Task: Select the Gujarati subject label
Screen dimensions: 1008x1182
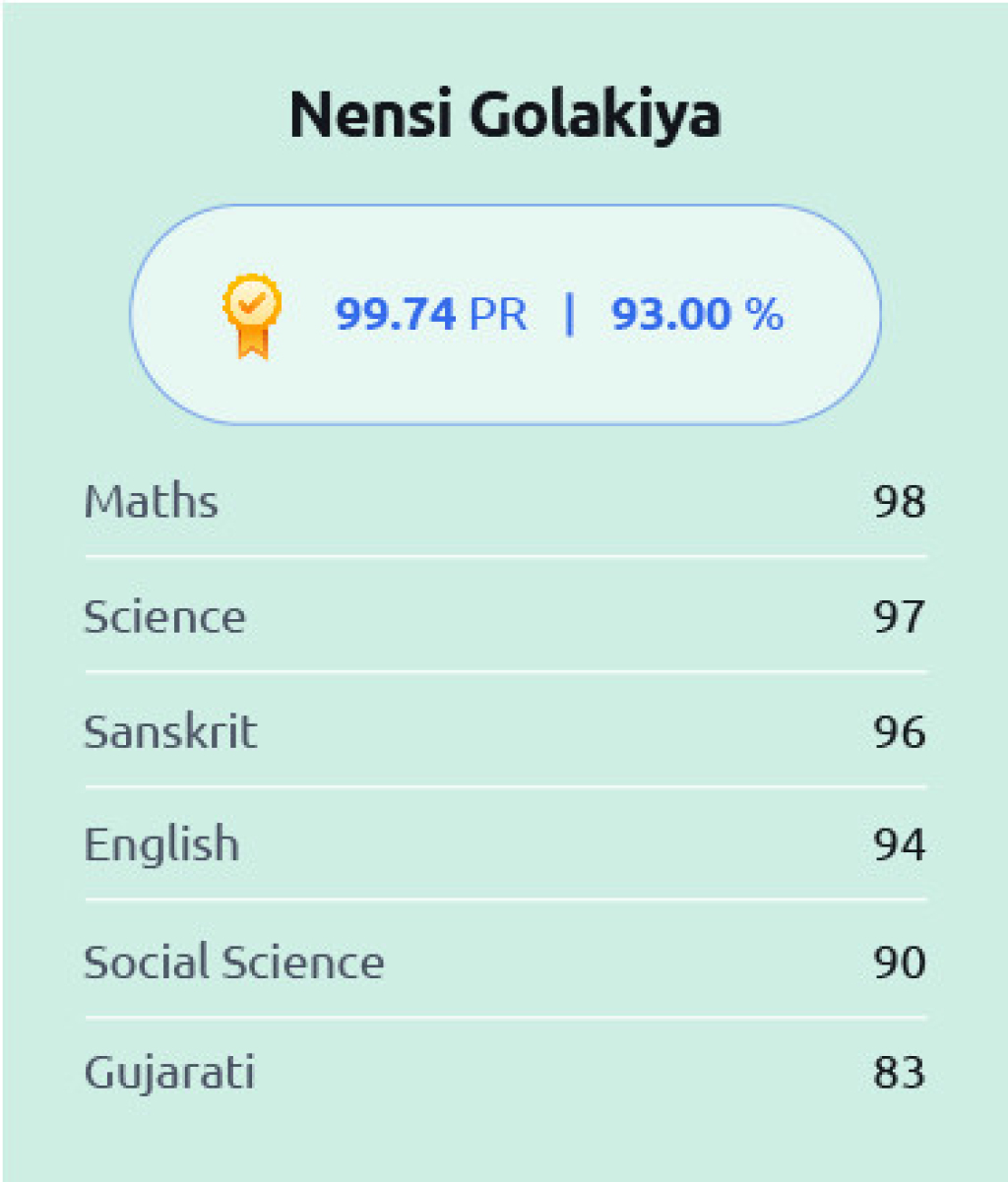Action: coord(169,1072)
